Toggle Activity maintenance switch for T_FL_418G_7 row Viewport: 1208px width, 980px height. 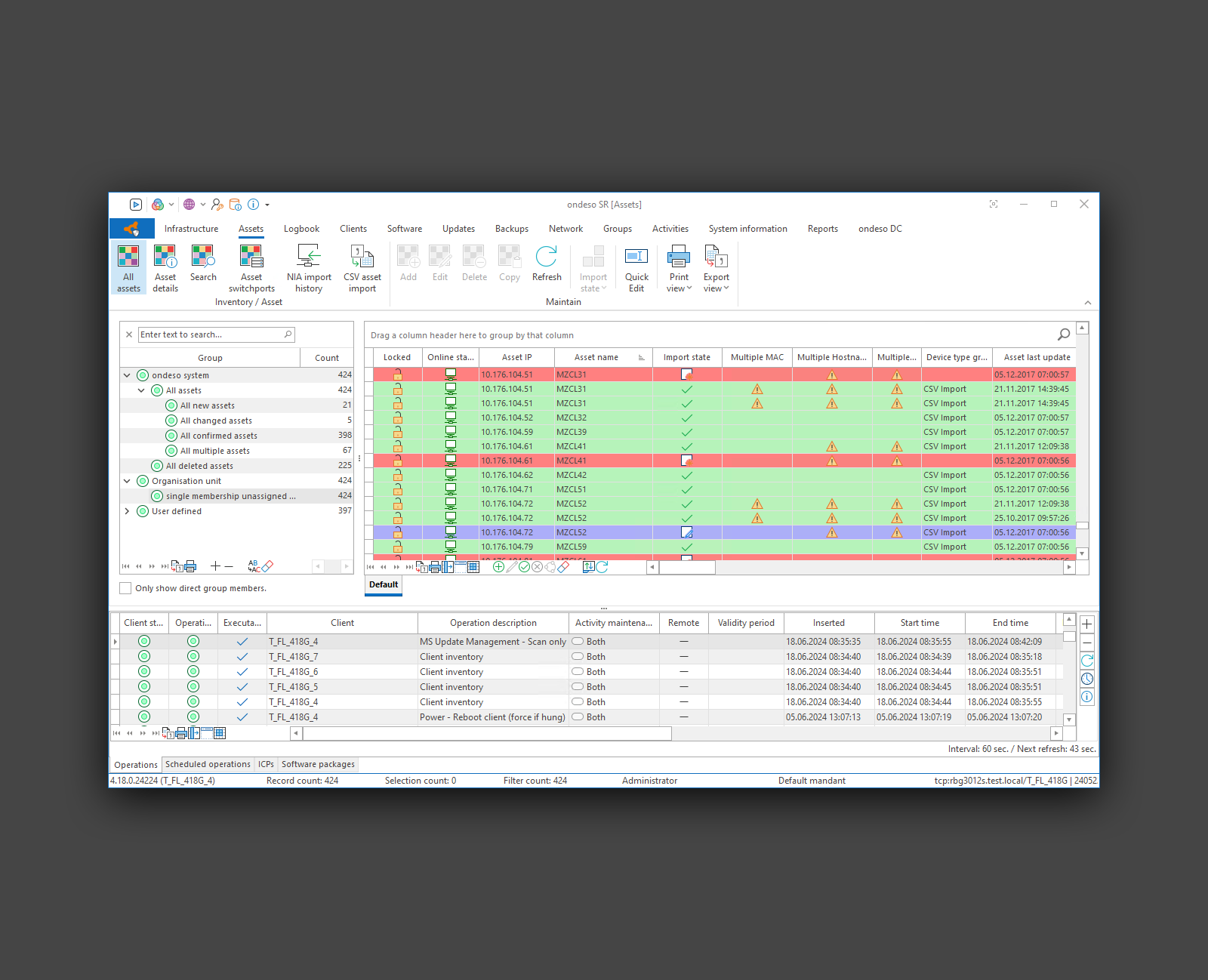point(578,657)
